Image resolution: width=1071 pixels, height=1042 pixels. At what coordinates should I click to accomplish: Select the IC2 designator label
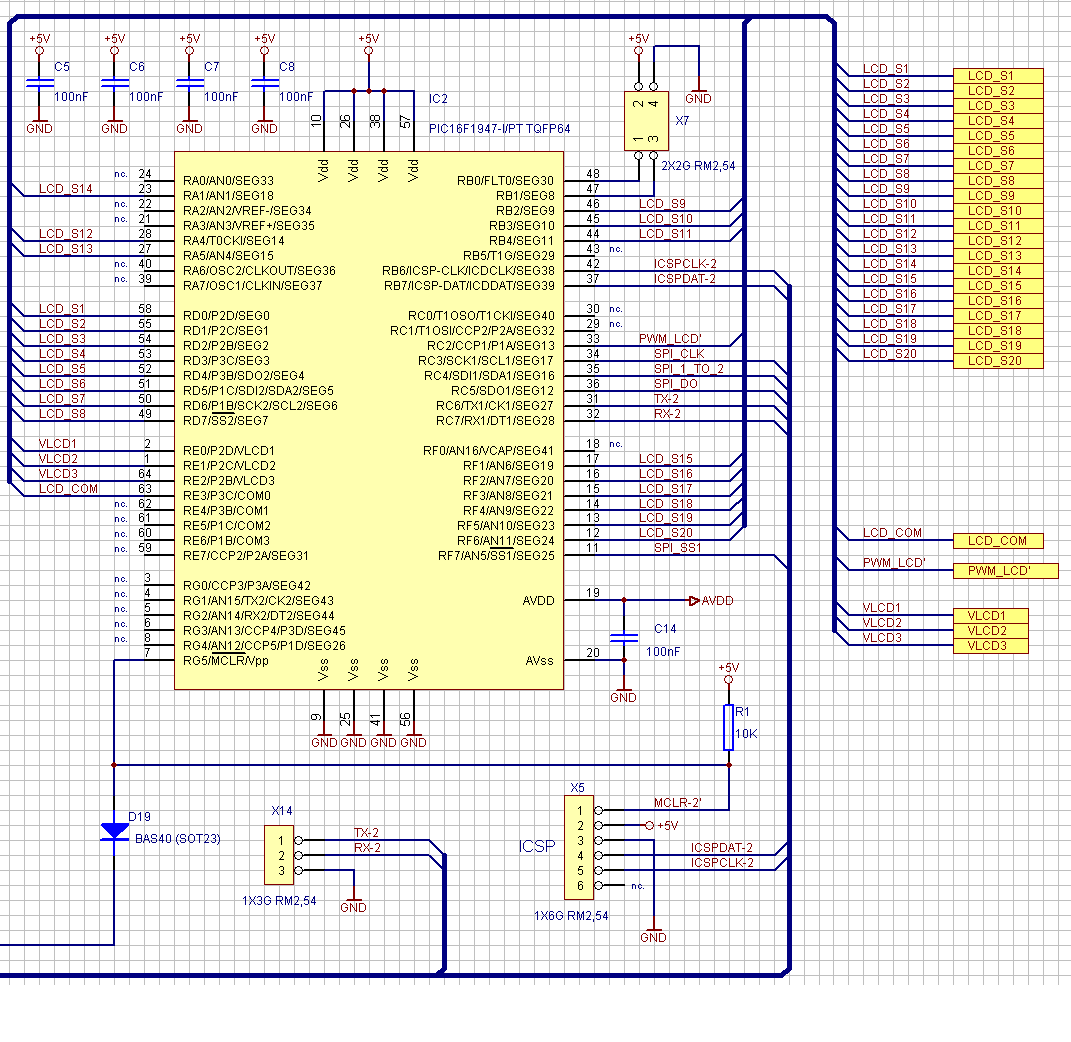[439, 99]
